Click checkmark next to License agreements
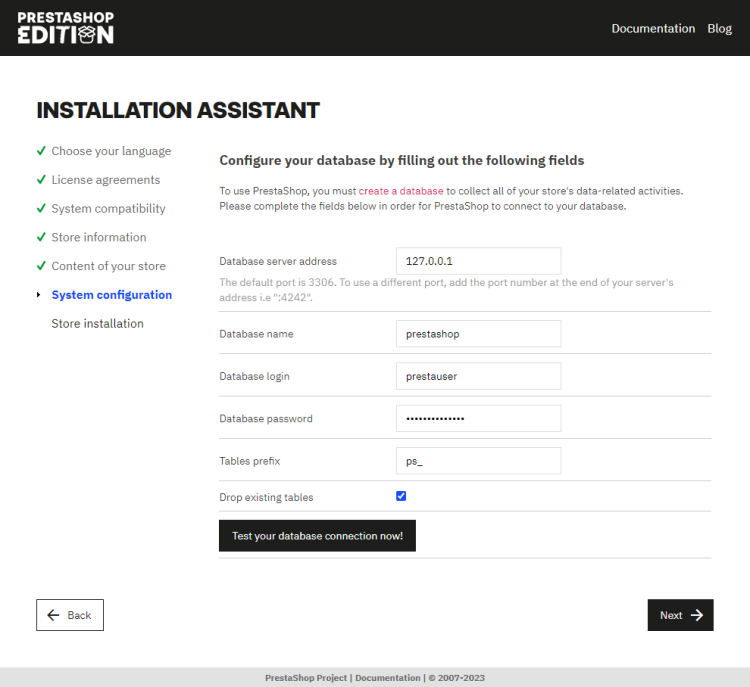The height and width of the screenshot is (687, 750). click(x=42, y=179)
